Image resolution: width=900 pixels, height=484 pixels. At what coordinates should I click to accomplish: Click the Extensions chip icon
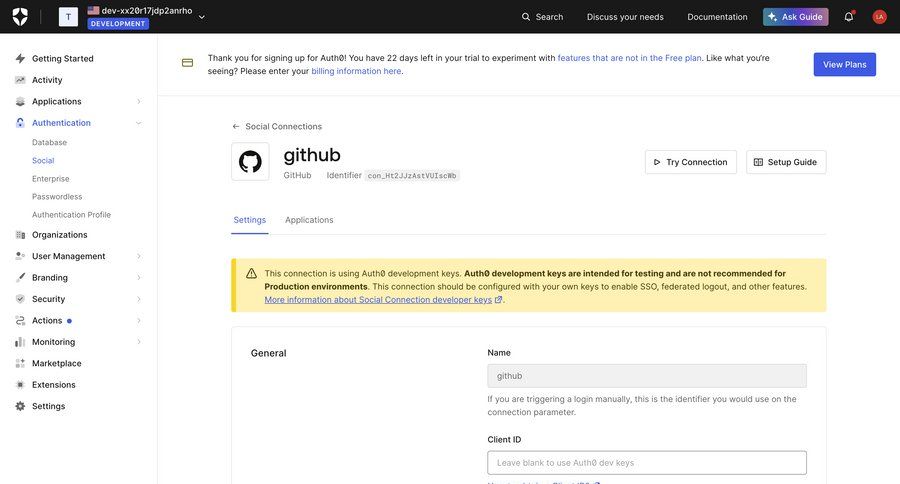(20, 385)
